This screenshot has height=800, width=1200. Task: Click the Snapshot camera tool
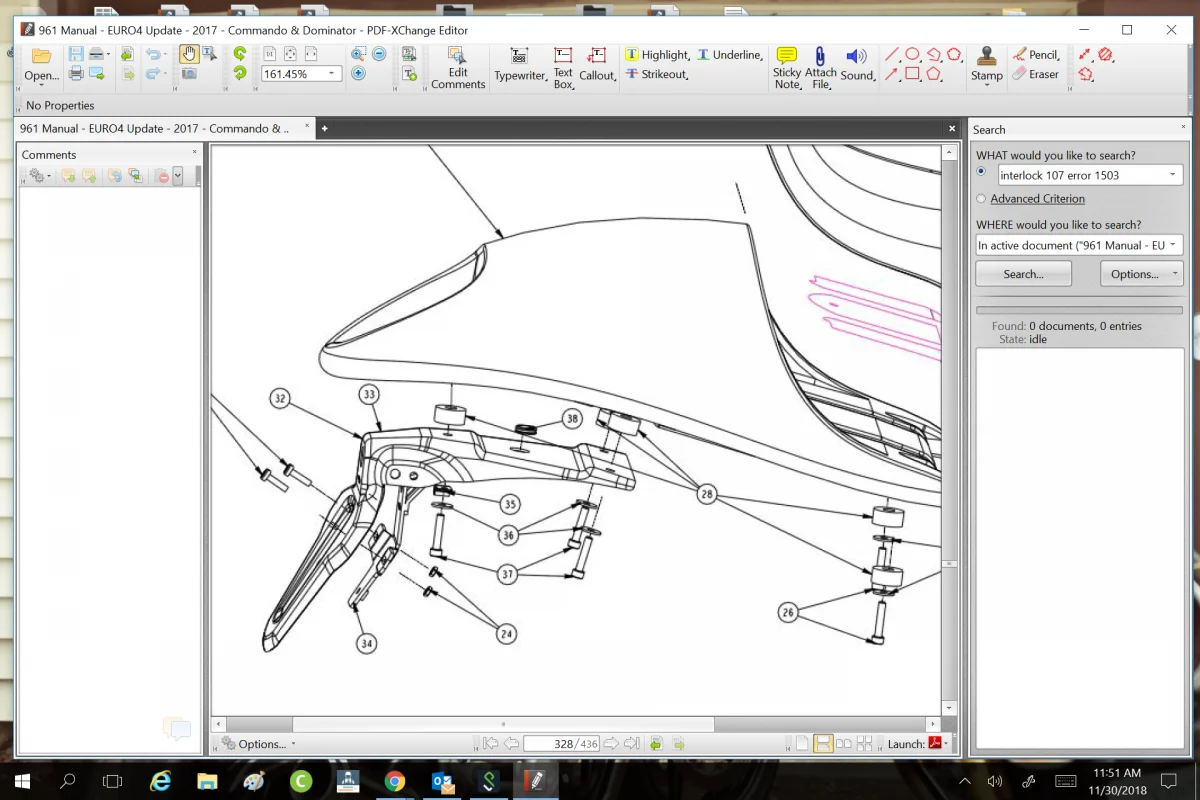(x=189, y=74)
